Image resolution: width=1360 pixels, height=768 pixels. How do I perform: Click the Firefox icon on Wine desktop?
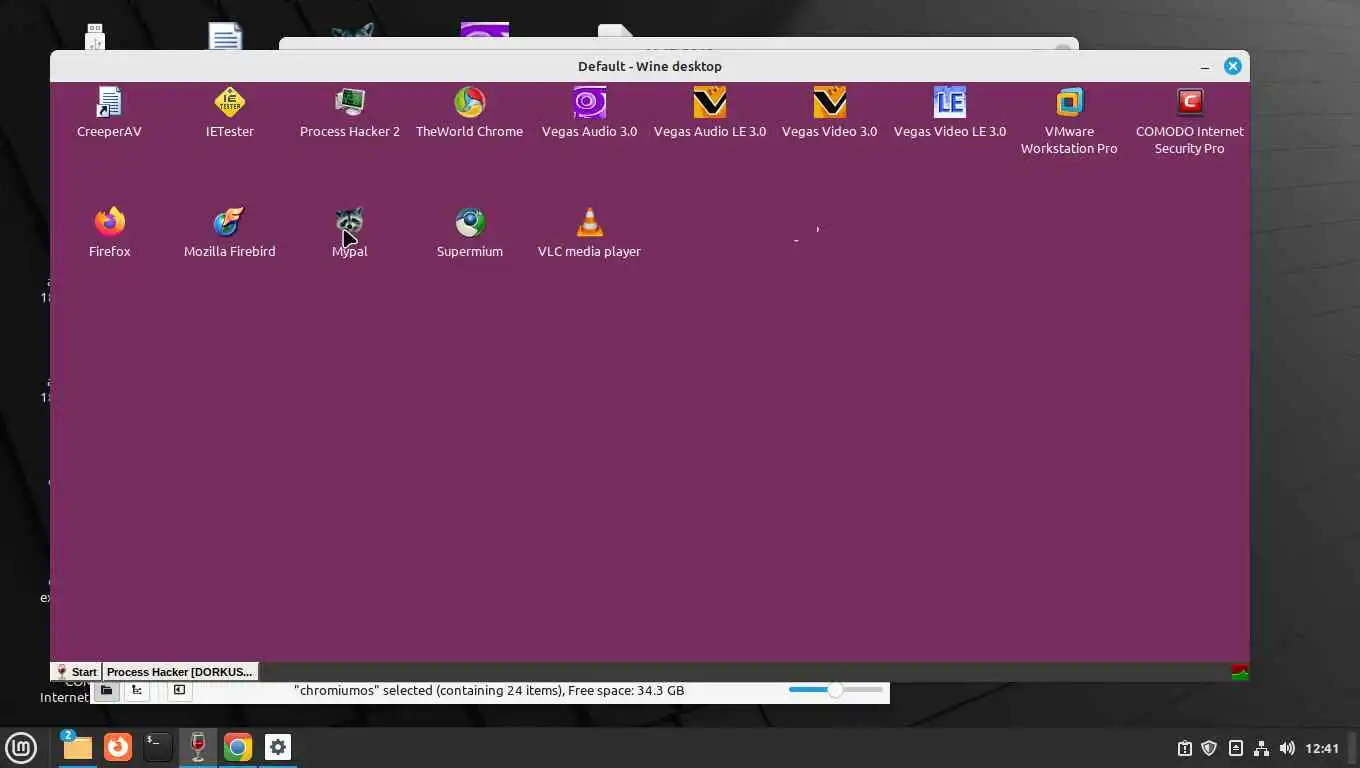pos(109,222)
